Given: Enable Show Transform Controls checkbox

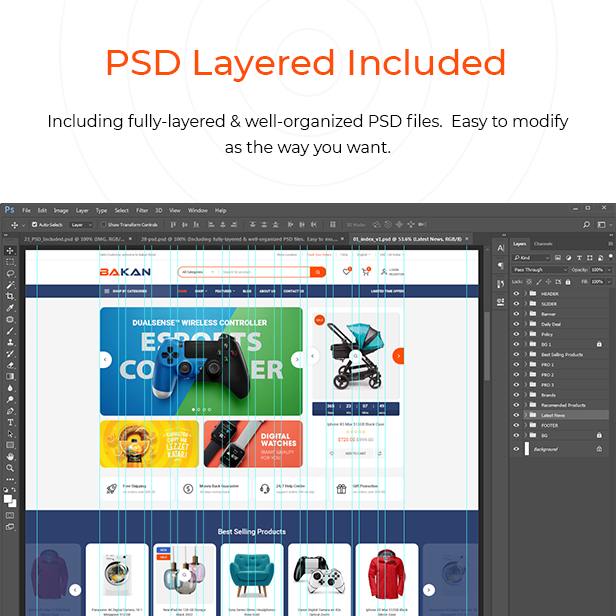Looking at the screenshot, I should coord(103,225).
